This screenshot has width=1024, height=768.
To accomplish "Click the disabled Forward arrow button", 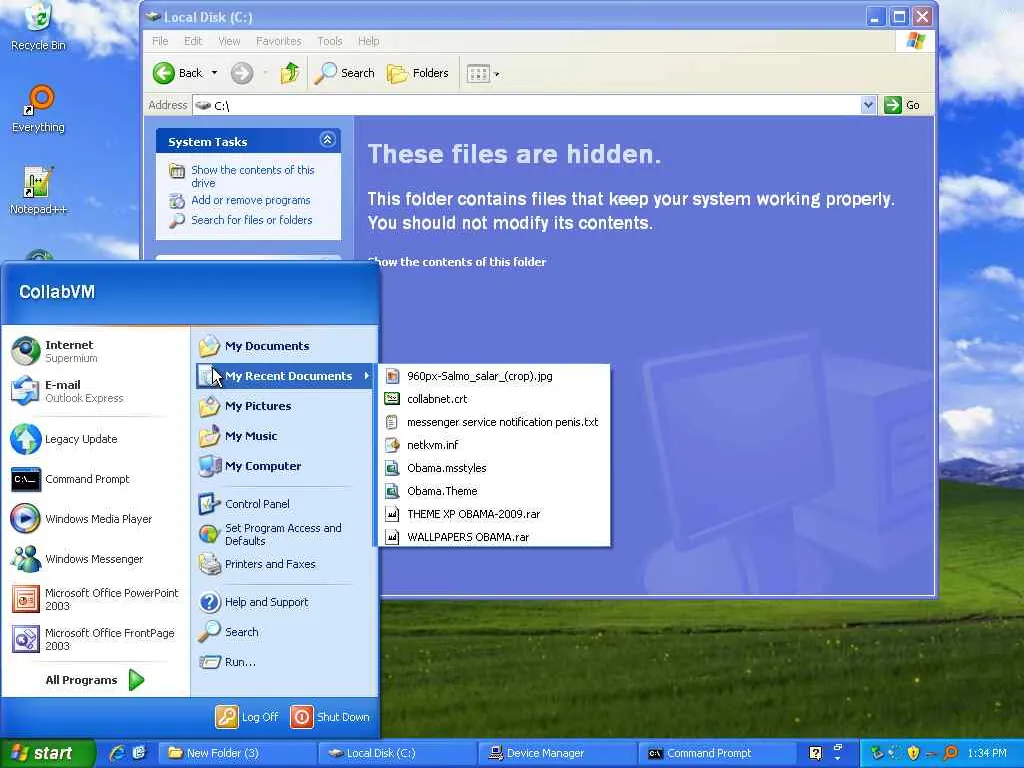I will click(242, 73).
